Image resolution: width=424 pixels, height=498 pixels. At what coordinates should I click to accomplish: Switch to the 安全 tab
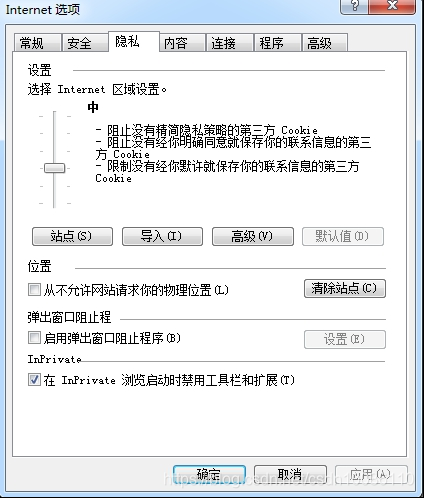(85, 43)
